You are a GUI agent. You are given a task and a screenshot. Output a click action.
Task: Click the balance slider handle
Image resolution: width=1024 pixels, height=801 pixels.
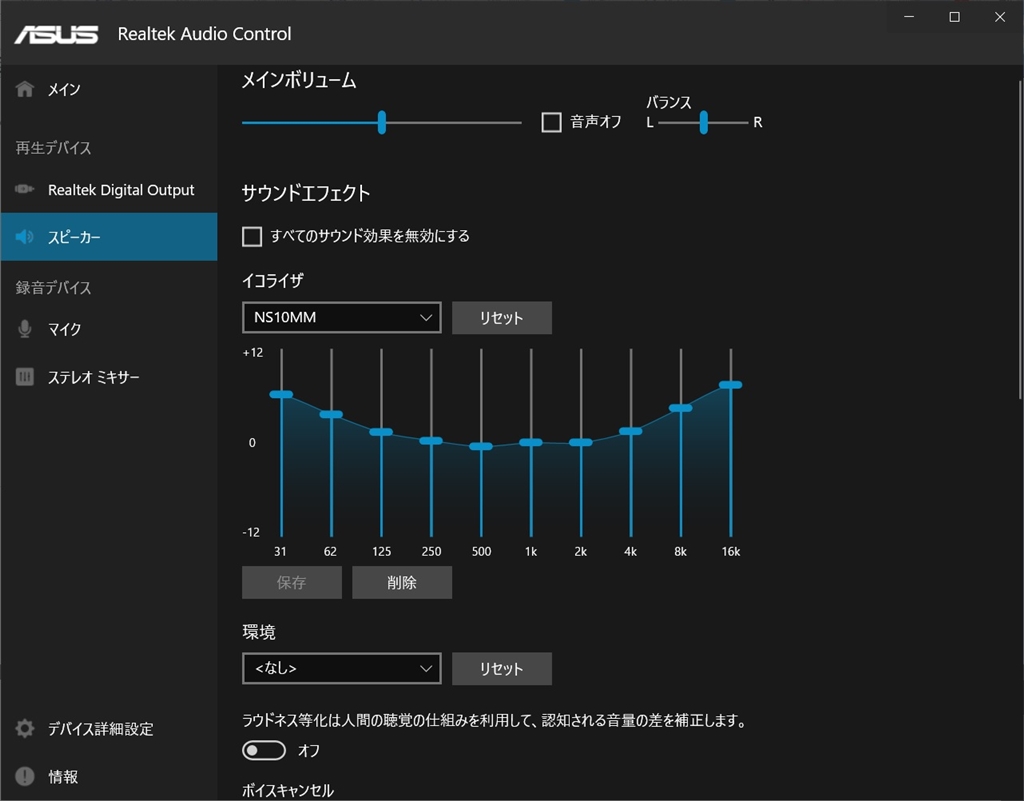703,122
